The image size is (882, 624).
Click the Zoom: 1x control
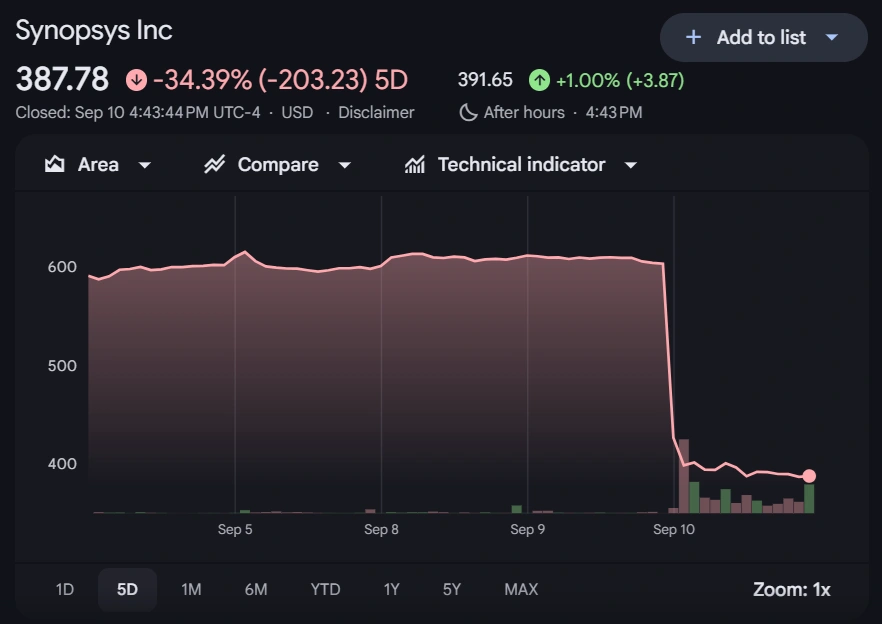pos(791,589)
